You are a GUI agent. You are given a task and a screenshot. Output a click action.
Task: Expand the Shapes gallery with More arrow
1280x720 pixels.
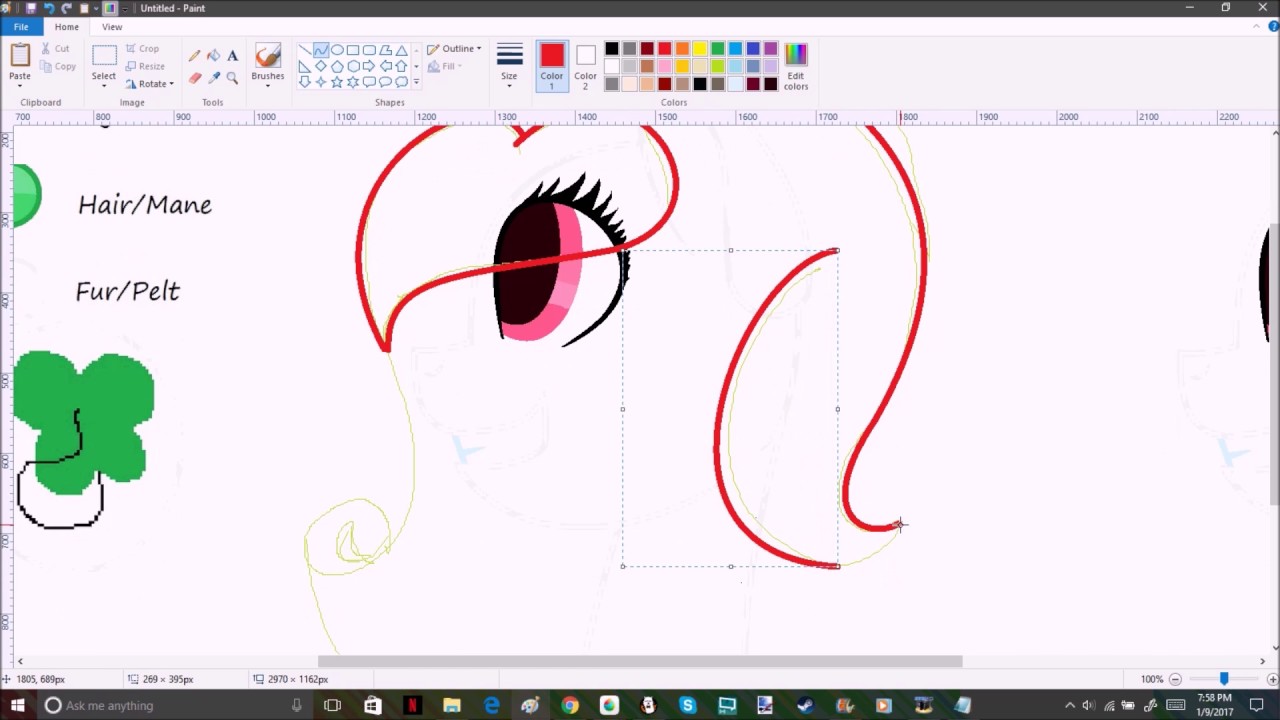416,82
